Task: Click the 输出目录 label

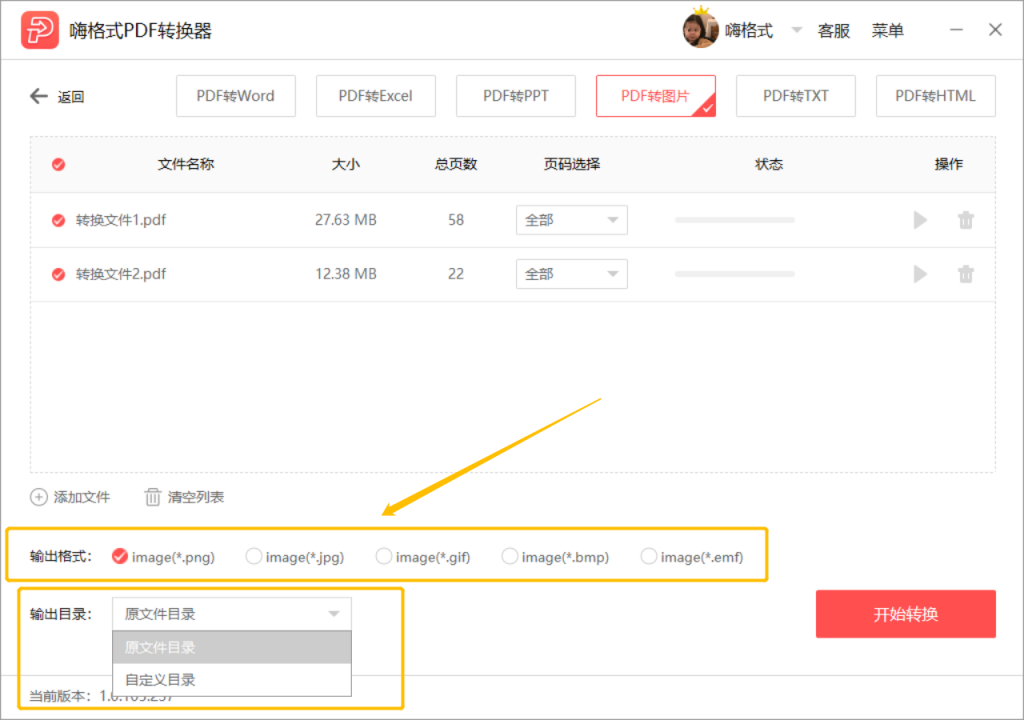Action: pos(60,614)
